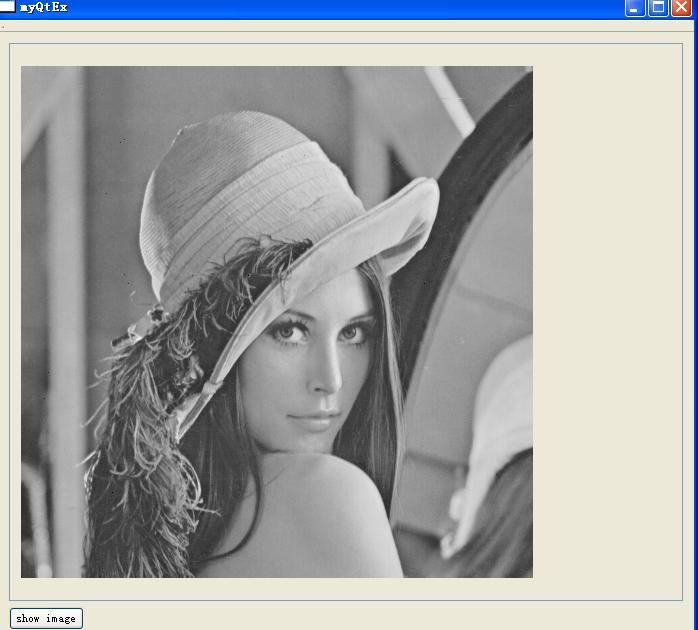
Task: Click the displayed grayscale portrait image
Action: click(277, 322)
